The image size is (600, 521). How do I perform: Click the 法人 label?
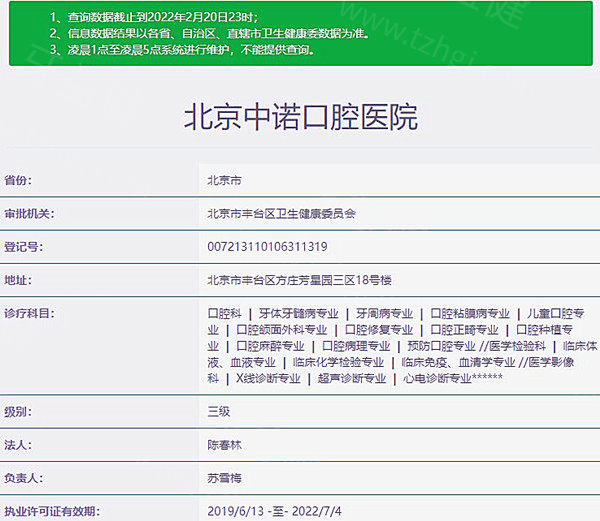click(18, 445)
